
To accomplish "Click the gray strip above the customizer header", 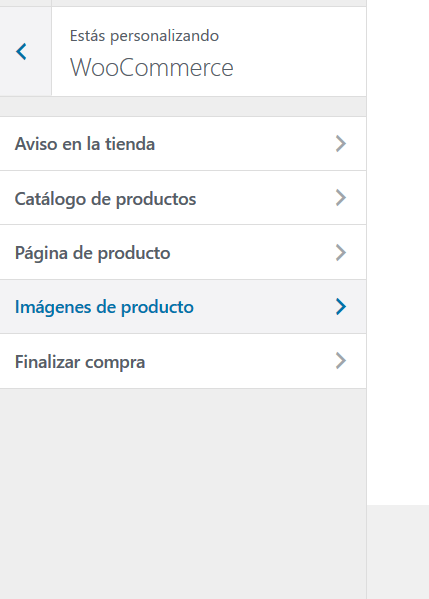I will click(183, 3).
